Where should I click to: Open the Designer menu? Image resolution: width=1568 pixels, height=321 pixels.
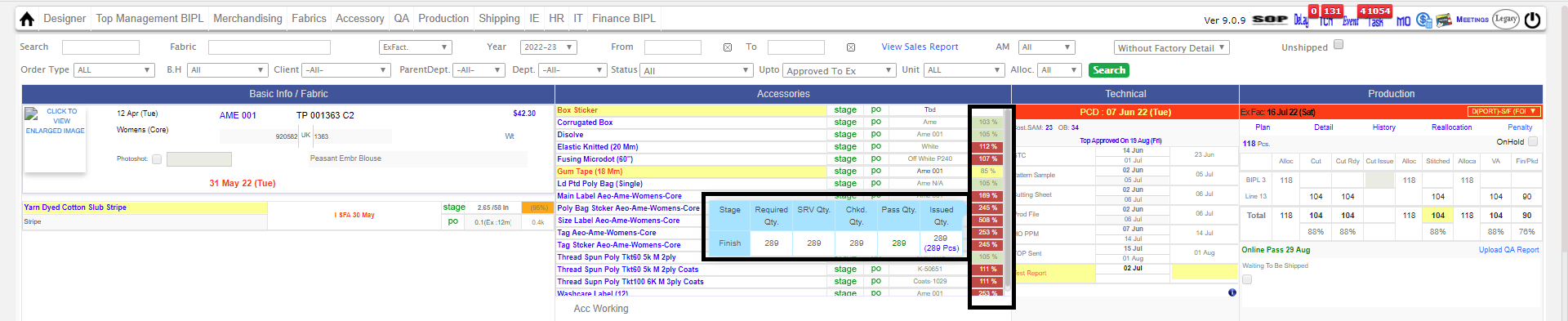tap(65, 18)
